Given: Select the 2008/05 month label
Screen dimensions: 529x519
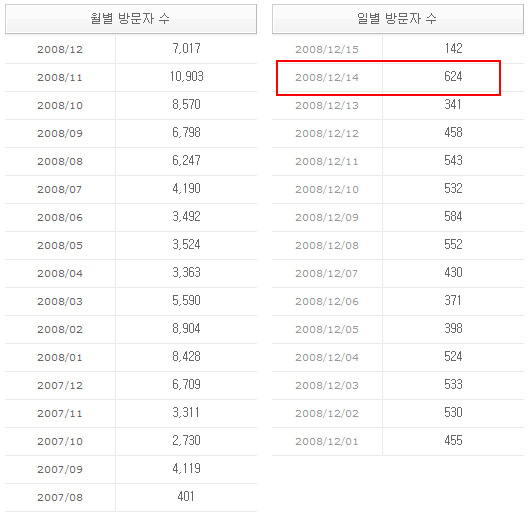Looking at the screenshot, I should click(x=60, y=246).
